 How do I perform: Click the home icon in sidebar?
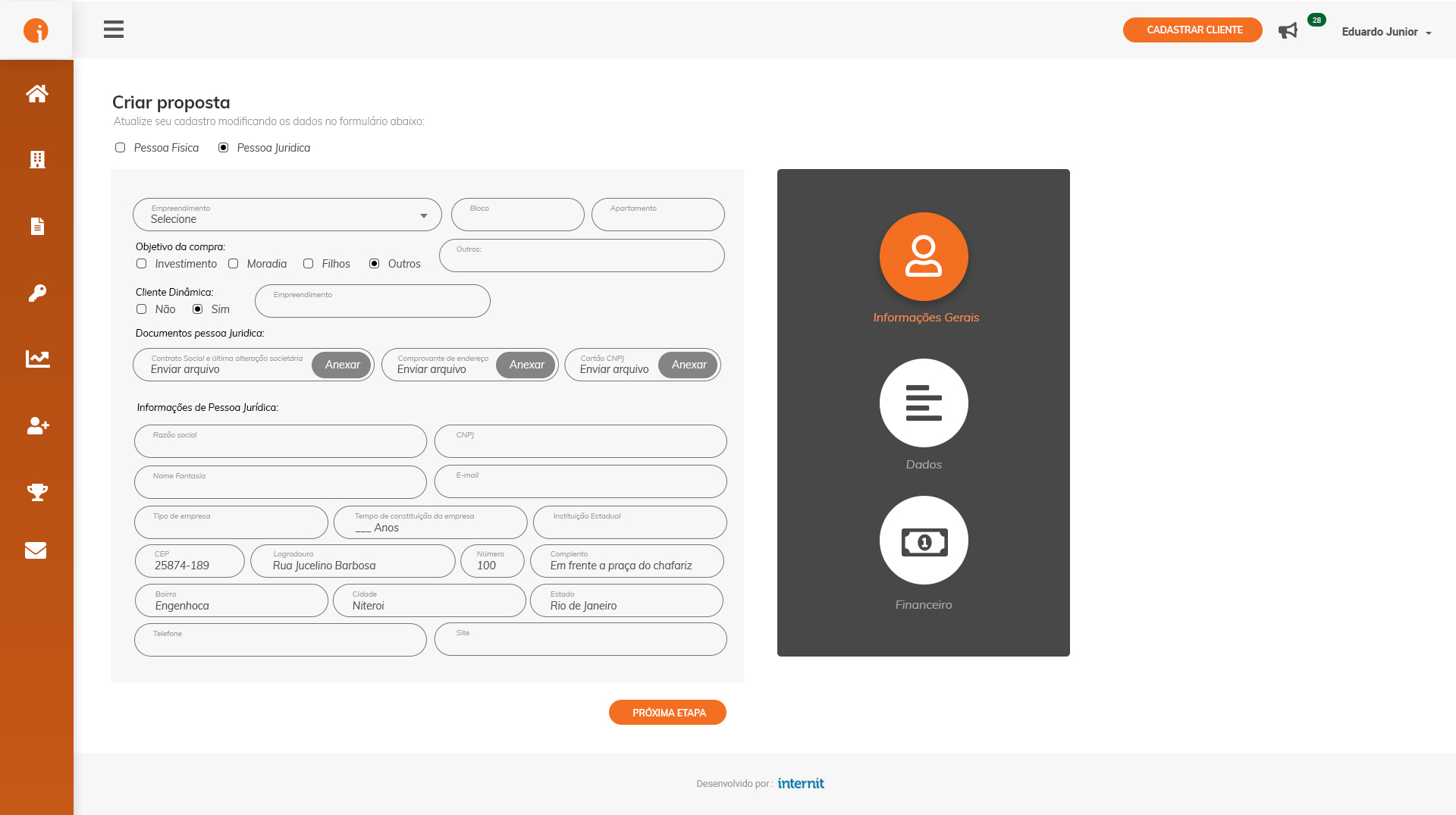36,93
